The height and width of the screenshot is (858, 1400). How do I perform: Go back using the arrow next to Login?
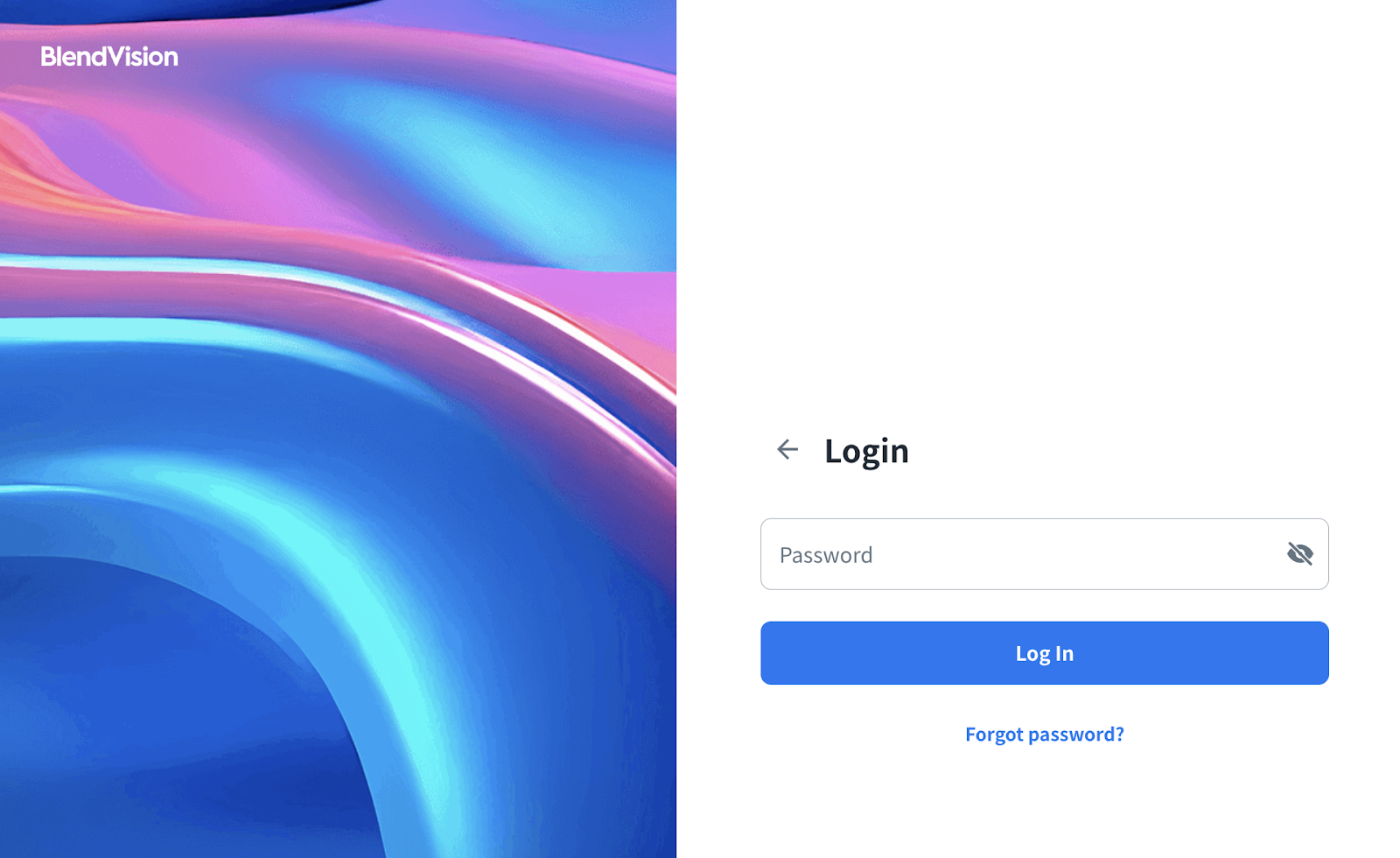pyautogui.click(x=787, y=449)
